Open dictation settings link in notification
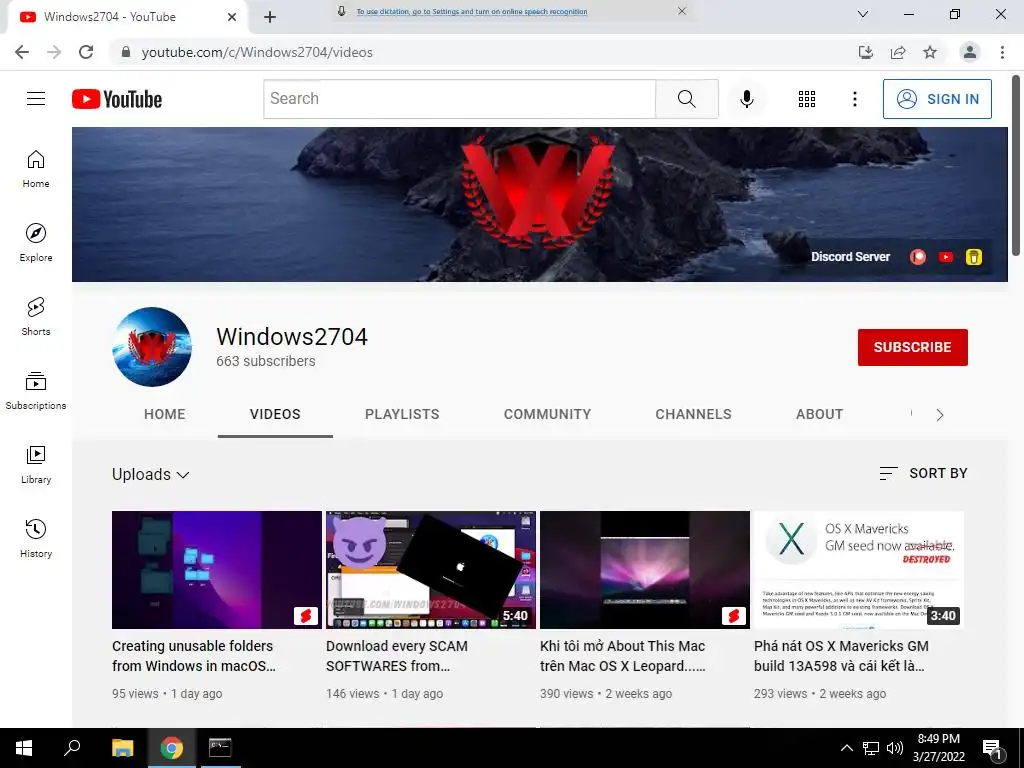 (472, 11)
